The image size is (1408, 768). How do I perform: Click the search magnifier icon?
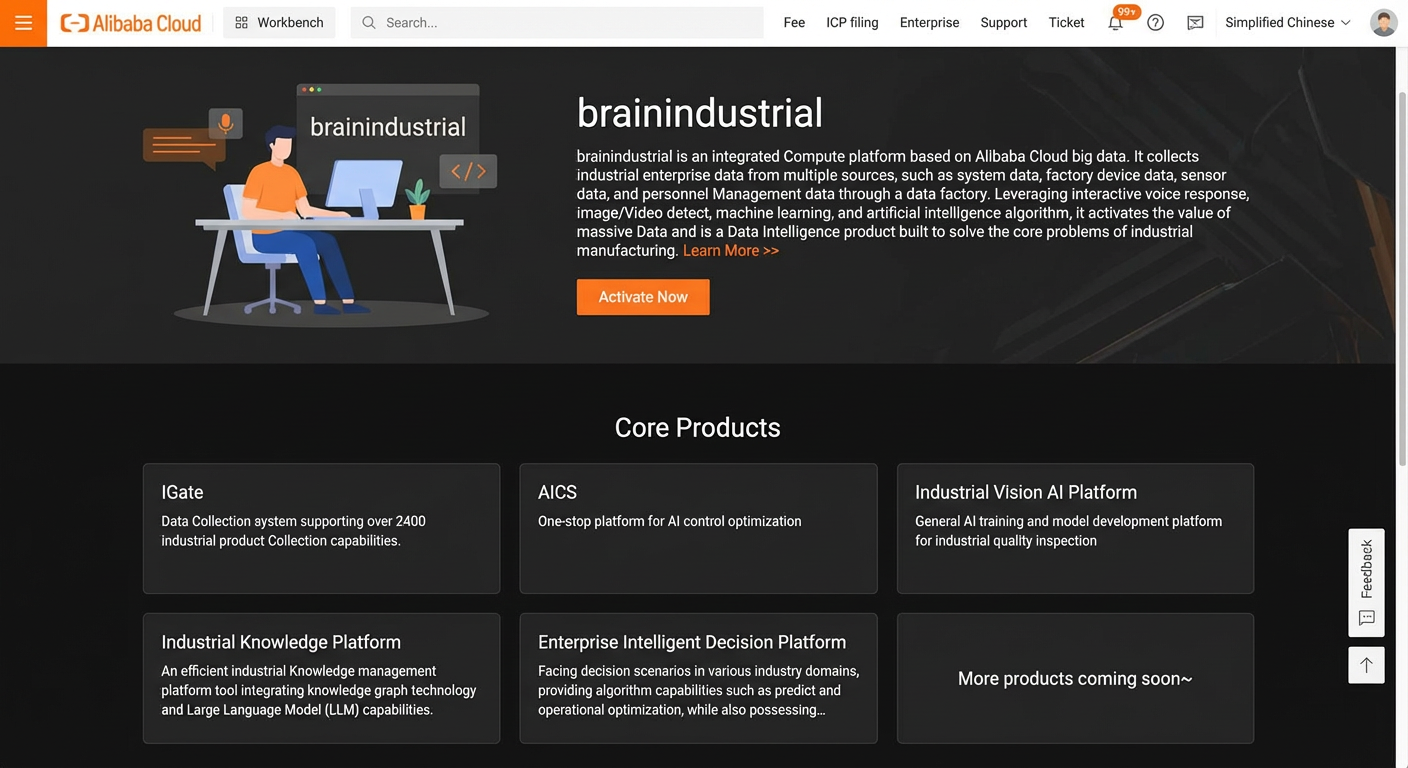tap(369, 23)
